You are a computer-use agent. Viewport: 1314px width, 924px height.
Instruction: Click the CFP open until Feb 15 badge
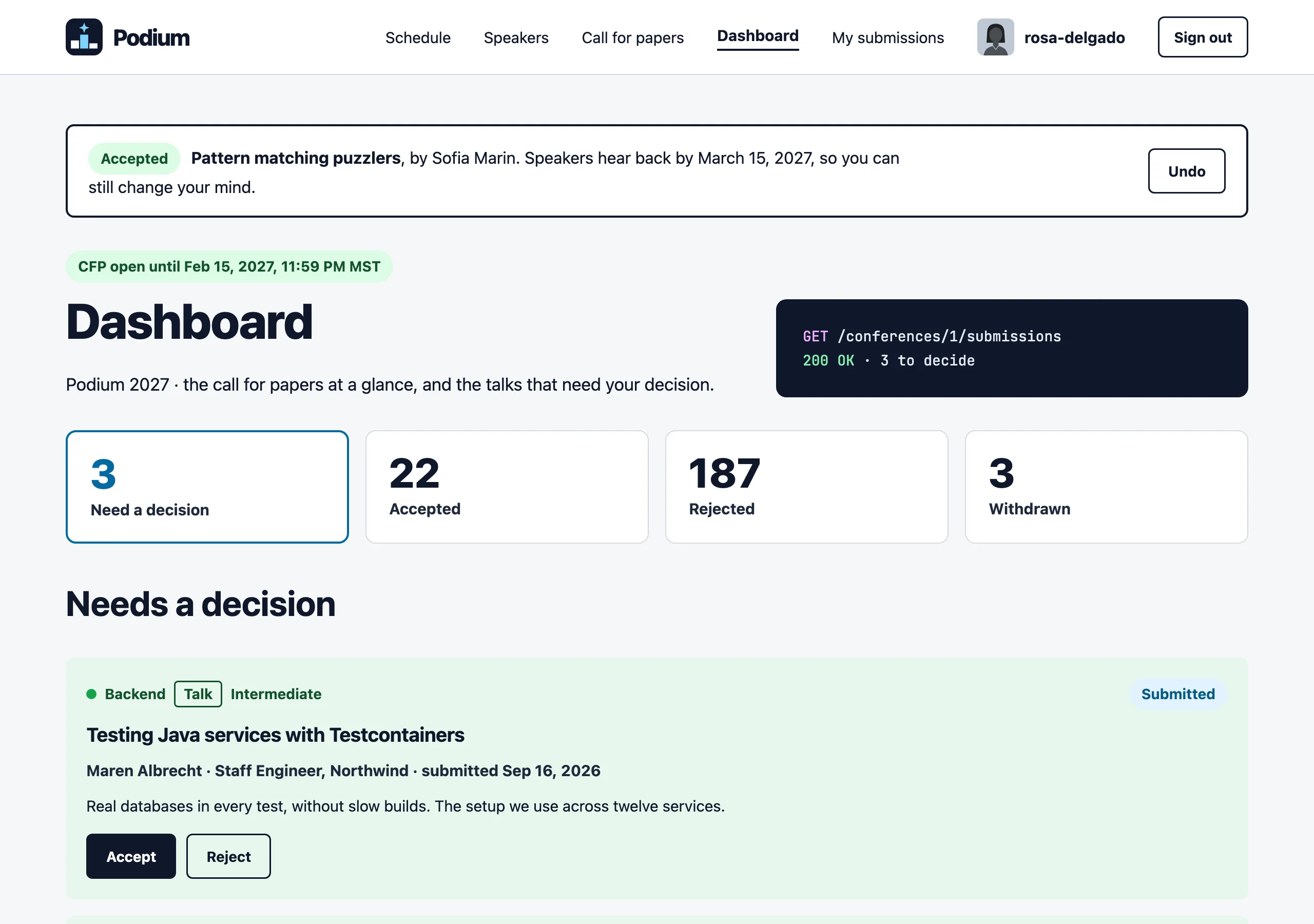pos(229,266)
